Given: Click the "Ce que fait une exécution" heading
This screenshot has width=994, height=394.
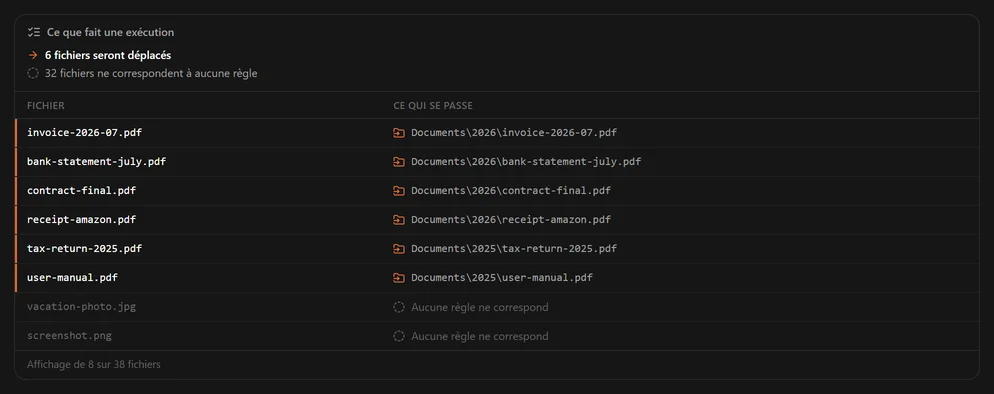Looking at the screenshot, I should (x=110, y=32).
